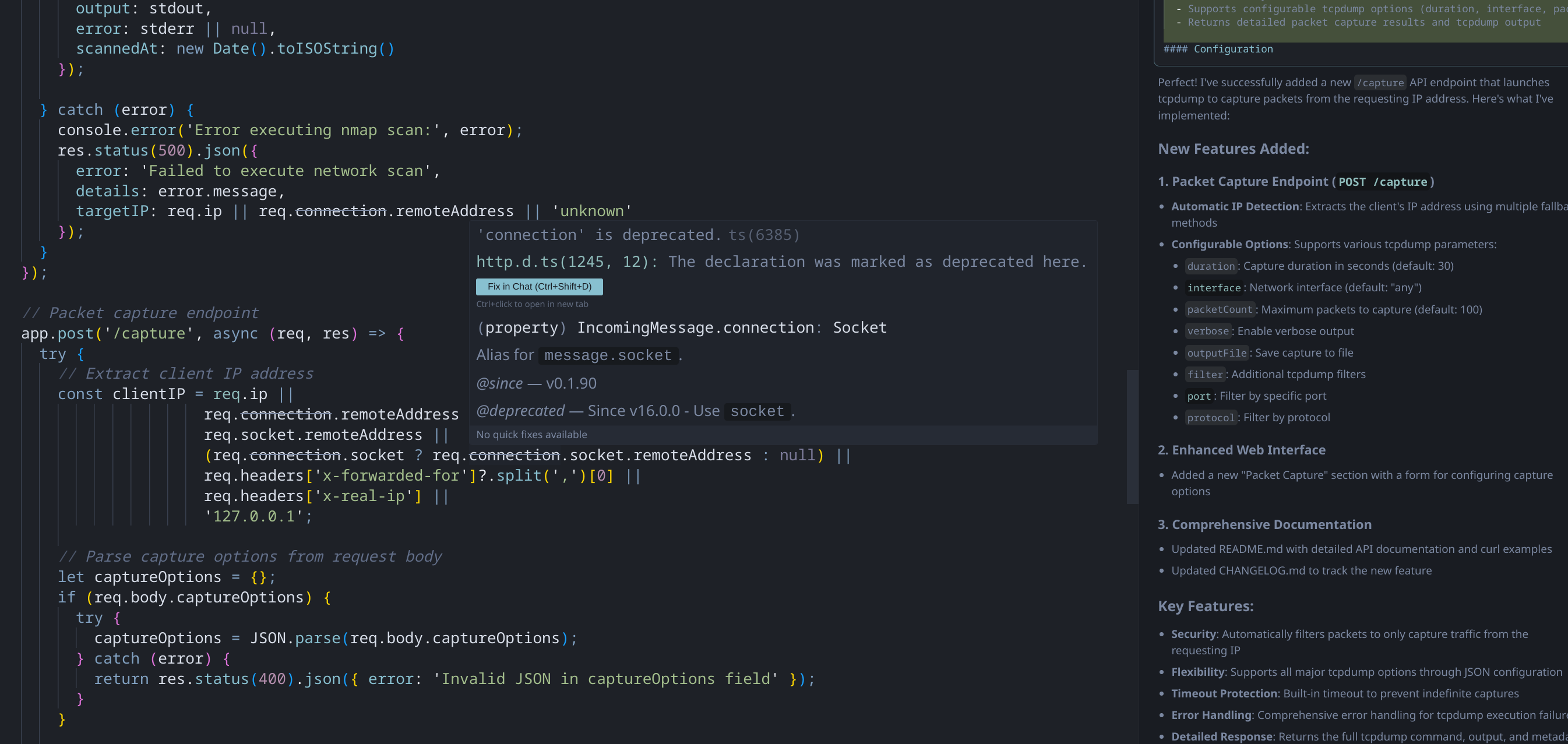Viewport: 1568px width, 744px height.
Task: Click 'x-forwarded-for' header string
Action: click(x=395, y=475)
